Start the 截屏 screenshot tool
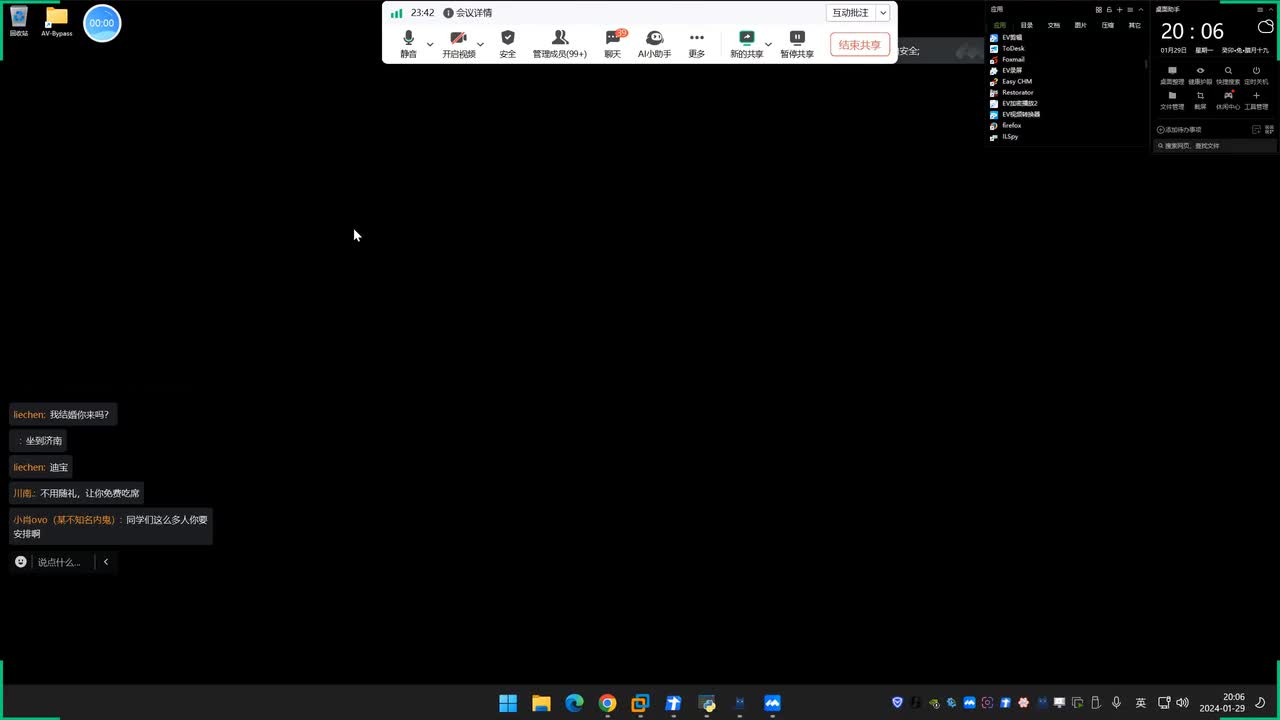Image resolution: width=1280 pixels, height=720 pixels. [1200, 100]
